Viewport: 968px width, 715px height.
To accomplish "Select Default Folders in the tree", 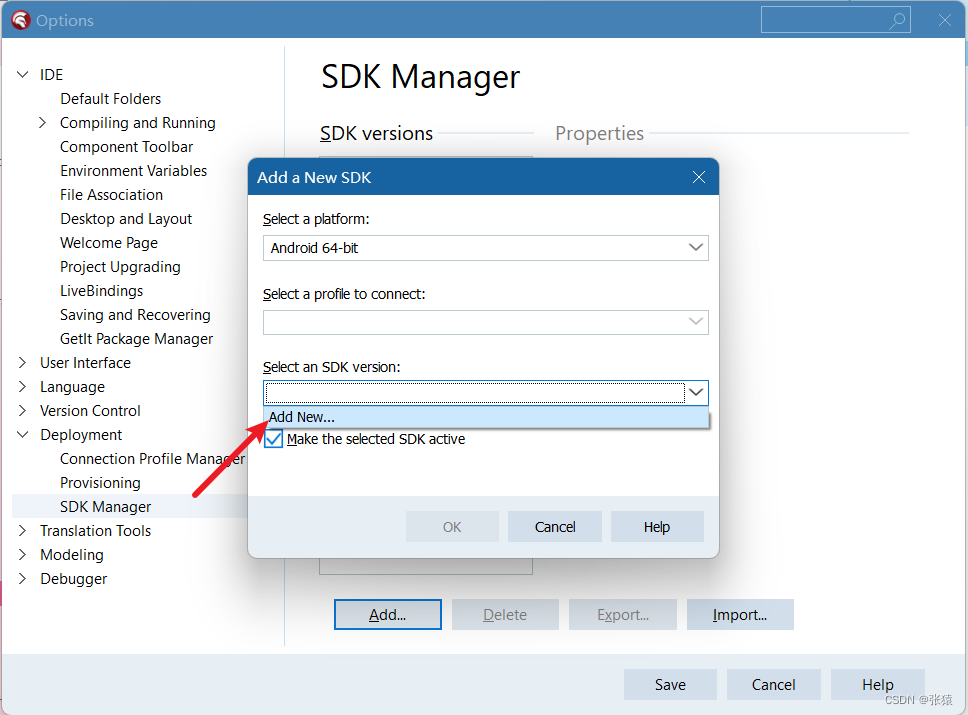I will 111,99.
